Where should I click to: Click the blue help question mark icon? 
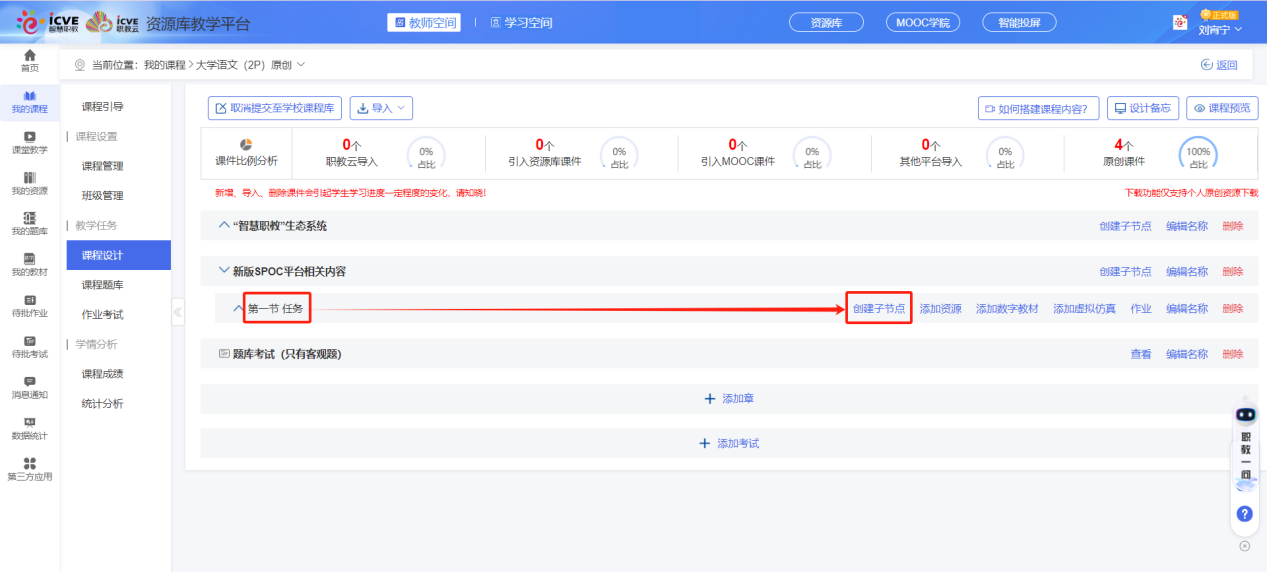tap(1245, 514)
